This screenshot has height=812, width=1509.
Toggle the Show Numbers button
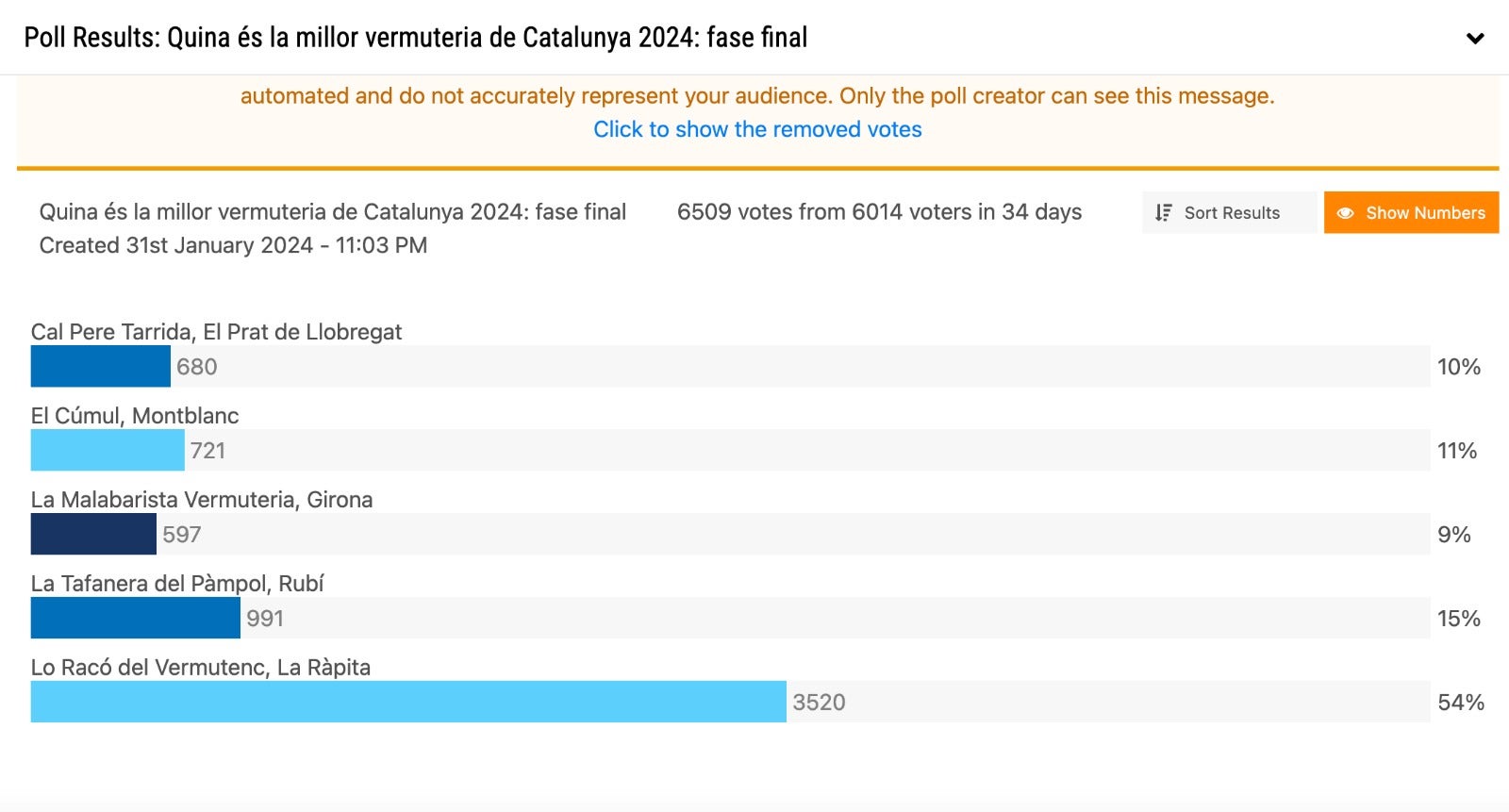click(1411, 212)
